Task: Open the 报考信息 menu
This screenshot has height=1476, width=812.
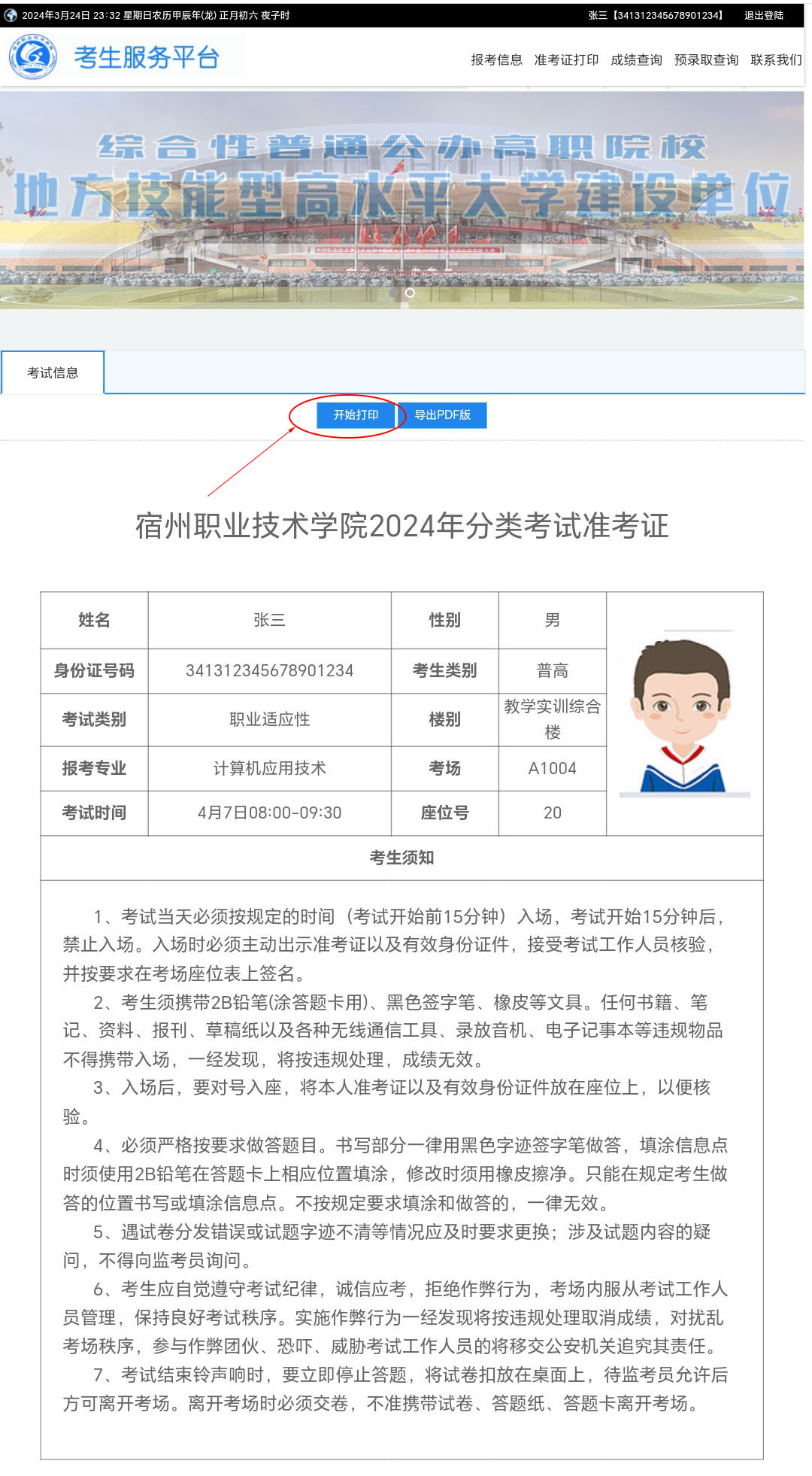Action: tap(496, 60)
